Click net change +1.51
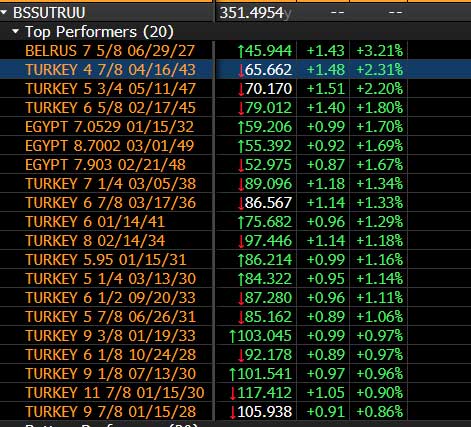Viewport: 471px width, 427px height. [325, 89]
